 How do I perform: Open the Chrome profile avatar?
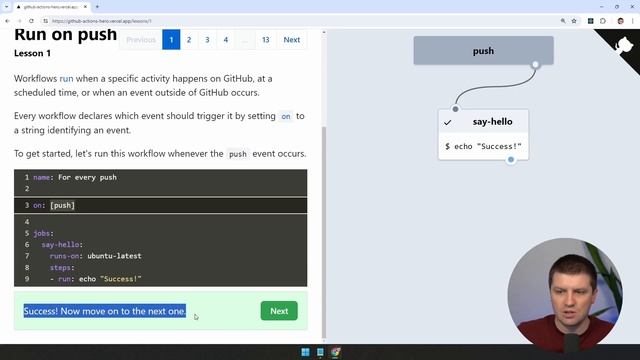pyautogui.click(x=620, y=21)
